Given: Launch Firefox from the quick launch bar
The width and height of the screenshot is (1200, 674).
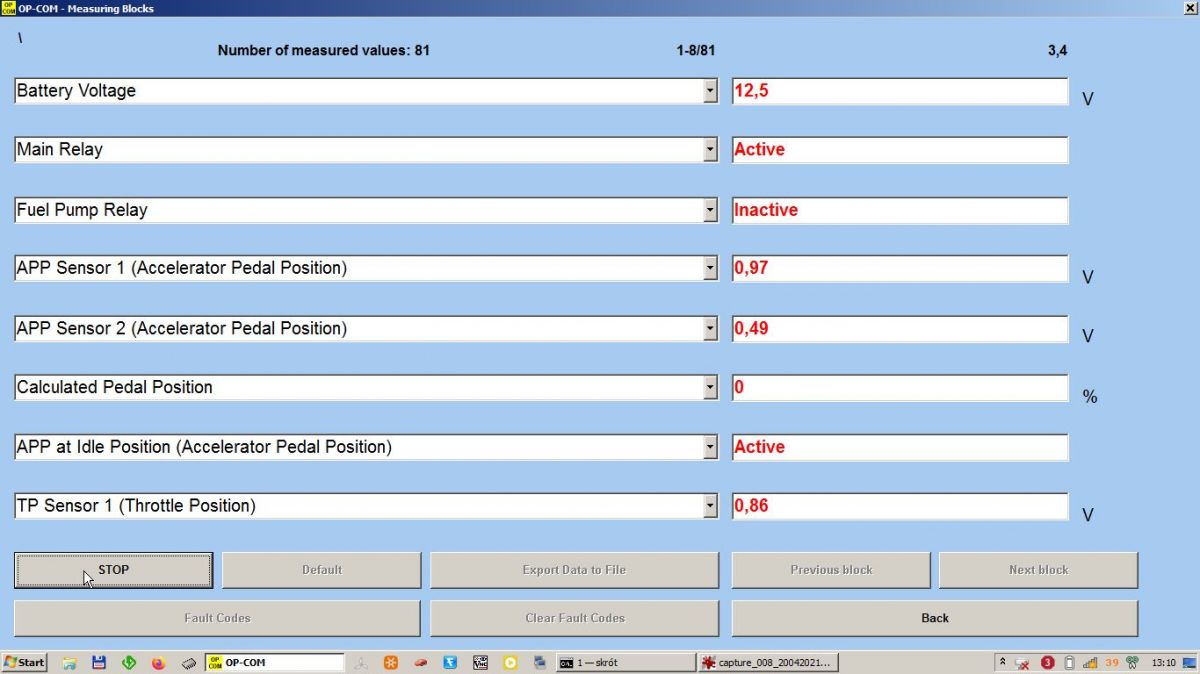Looking at the screenshot, I should [158, 662].
